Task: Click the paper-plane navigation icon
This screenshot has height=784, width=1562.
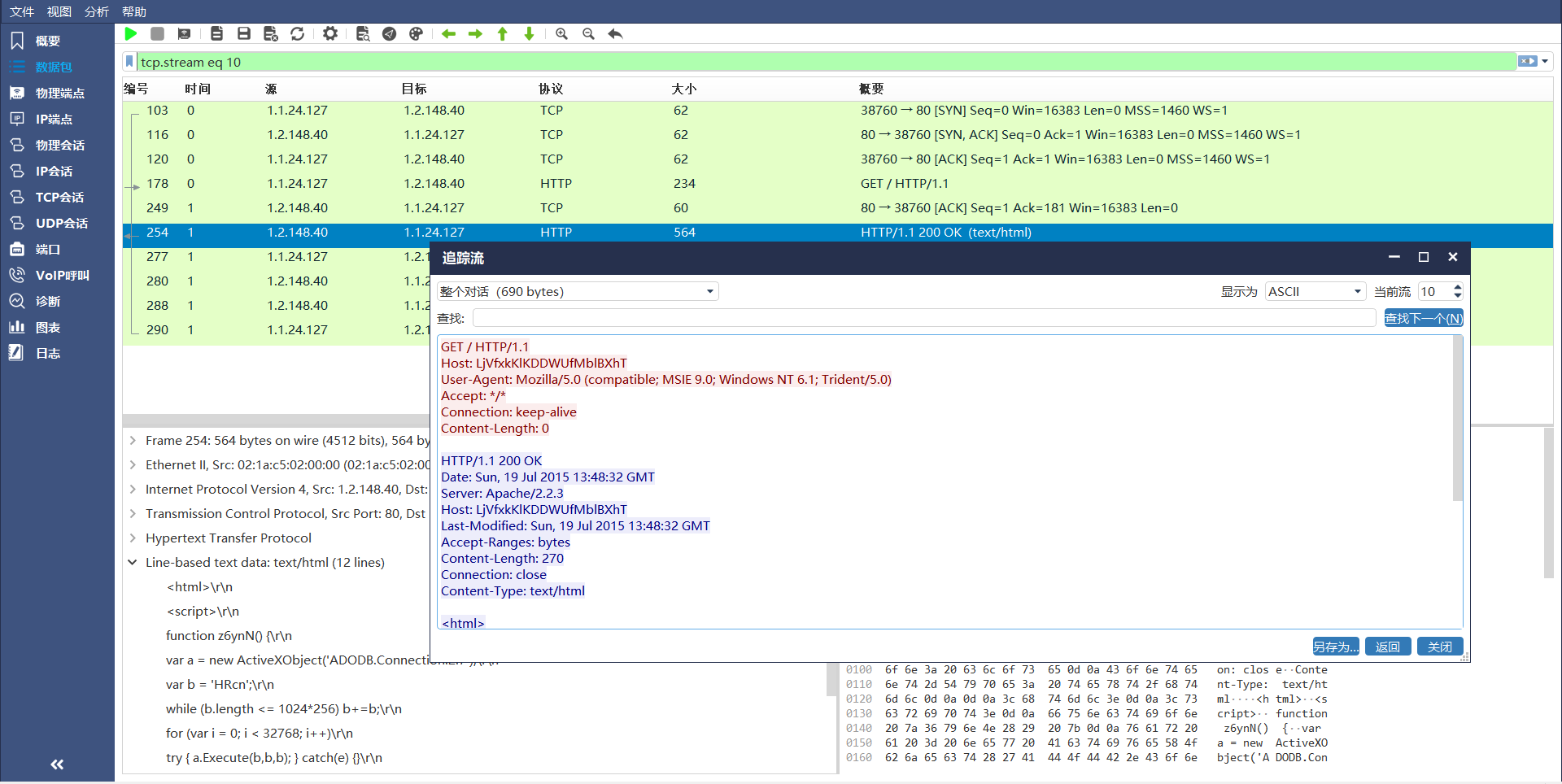Action: click(390, 33)
